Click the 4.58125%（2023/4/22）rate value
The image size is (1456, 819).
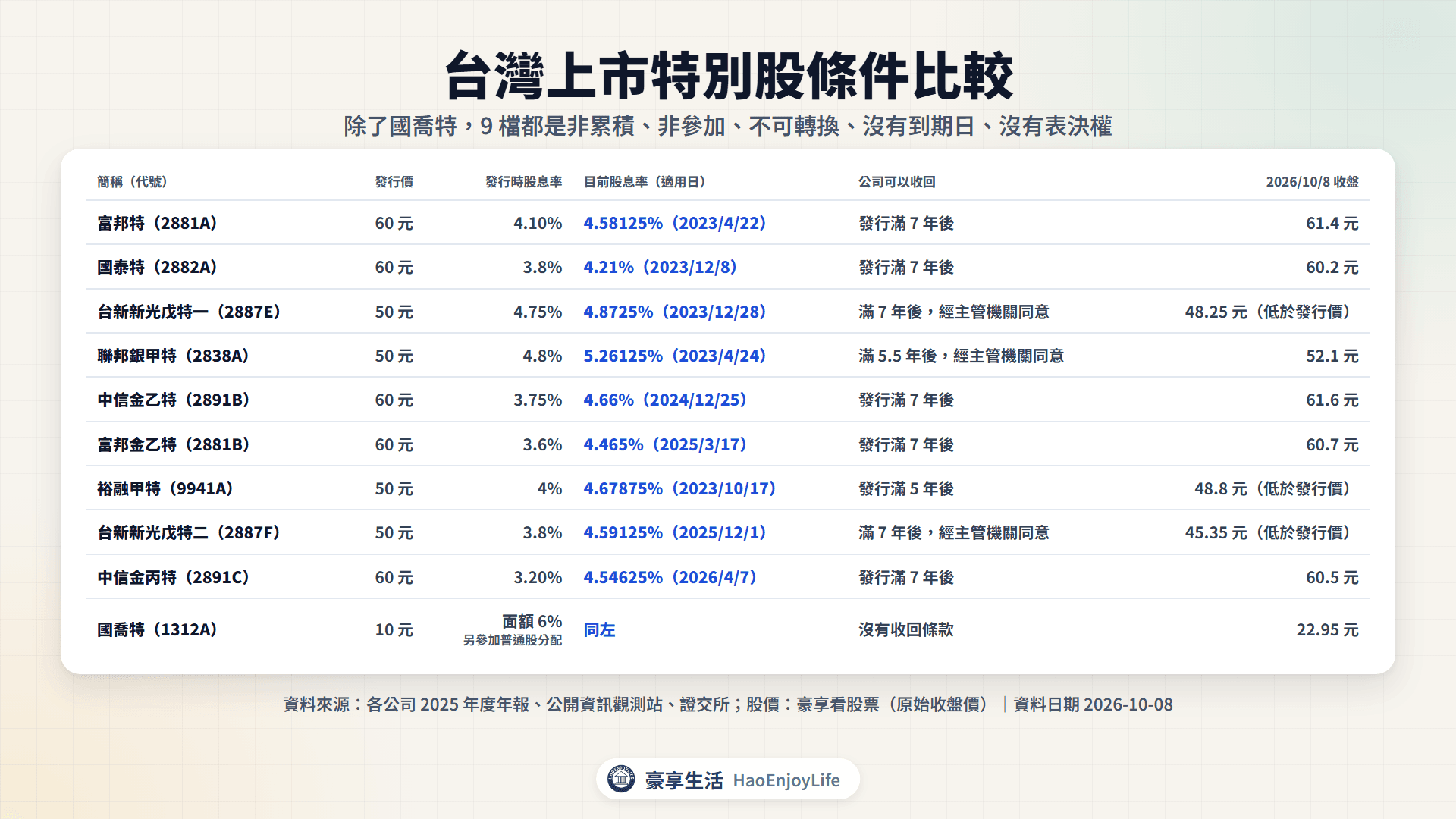point(675,223)
